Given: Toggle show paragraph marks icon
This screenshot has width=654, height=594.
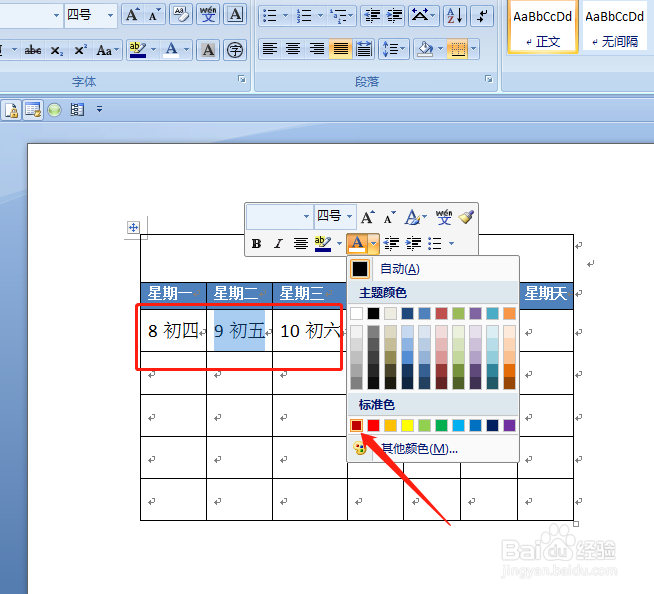Looking at the screenshot, I should (482, 16).
